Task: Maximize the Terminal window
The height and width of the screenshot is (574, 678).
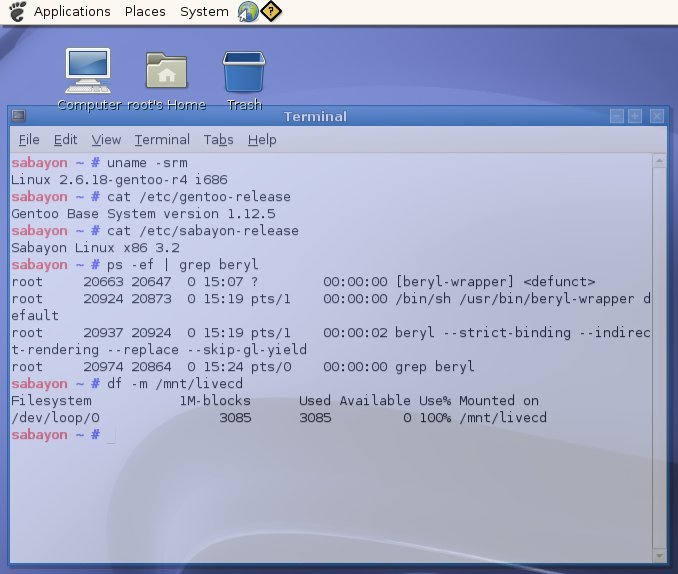Action: pyautogui.click(x=635, y=116)
